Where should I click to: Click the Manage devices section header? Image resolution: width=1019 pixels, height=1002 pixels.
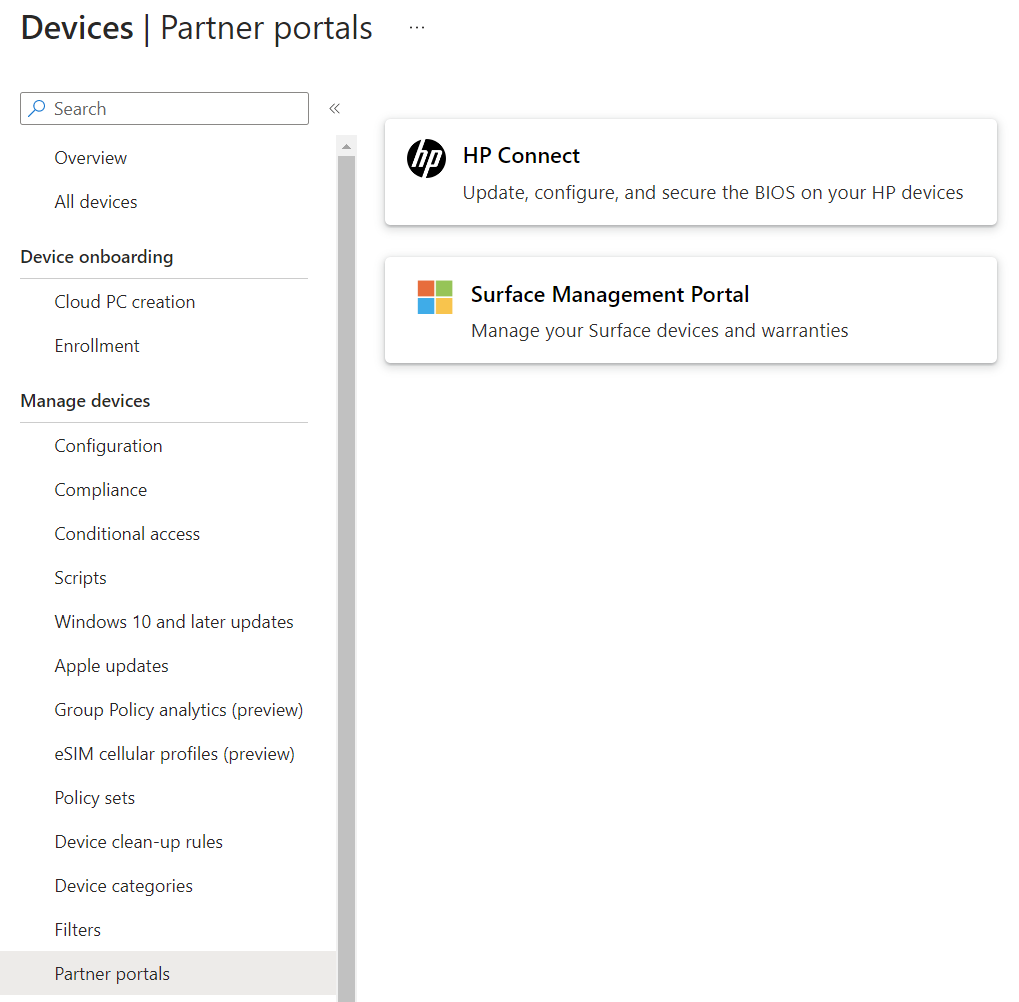click(x=85, y=401)
